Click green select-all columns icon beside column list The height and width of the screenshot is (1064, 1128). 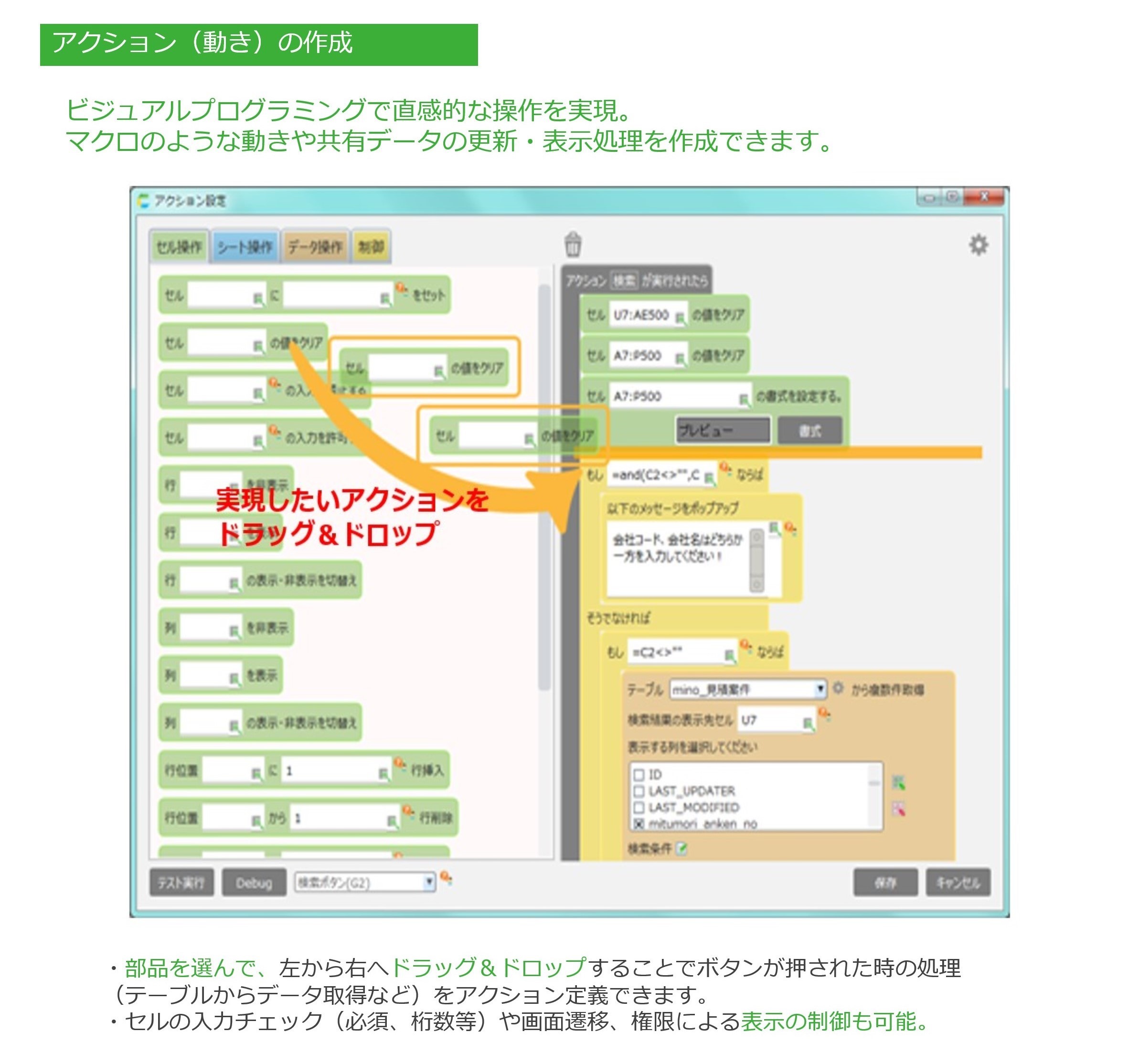click(x=898, y=784)
